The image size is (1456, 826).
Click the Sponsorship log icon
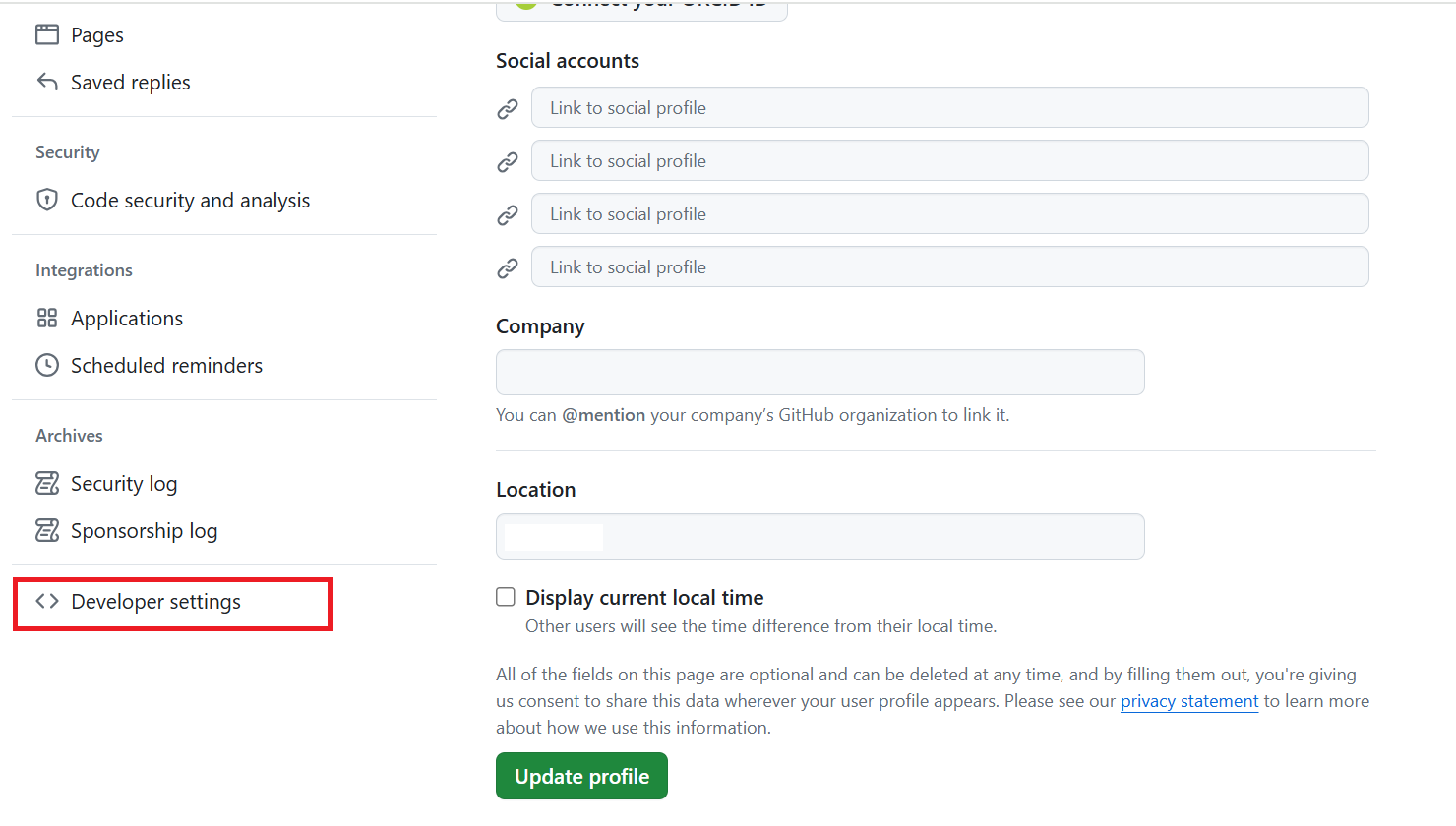pyautogui.click(x=47, y=530)
